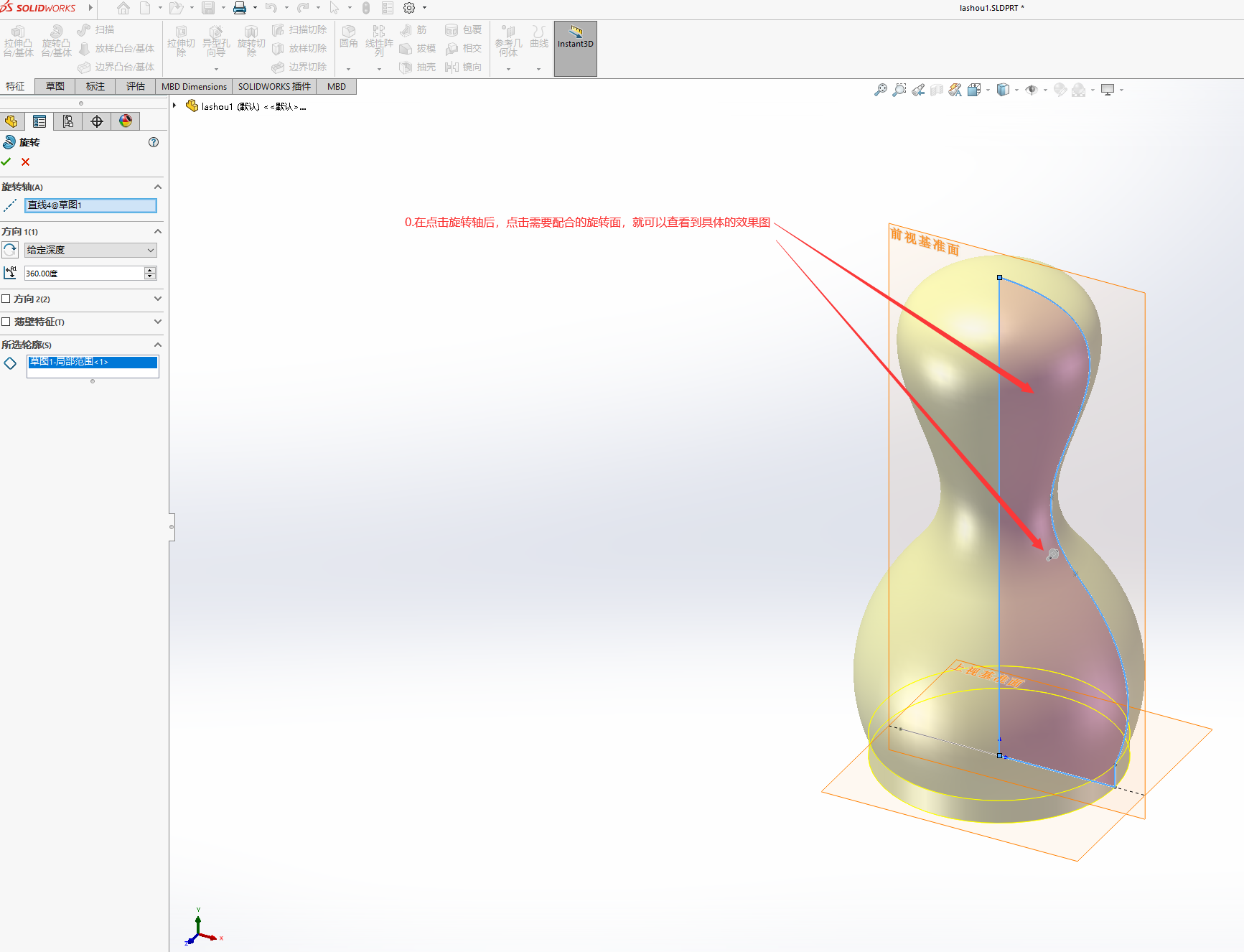Screen dimensions: 1244x952
Task: Click the Previous View icon
Action: (x=918, y=90)
